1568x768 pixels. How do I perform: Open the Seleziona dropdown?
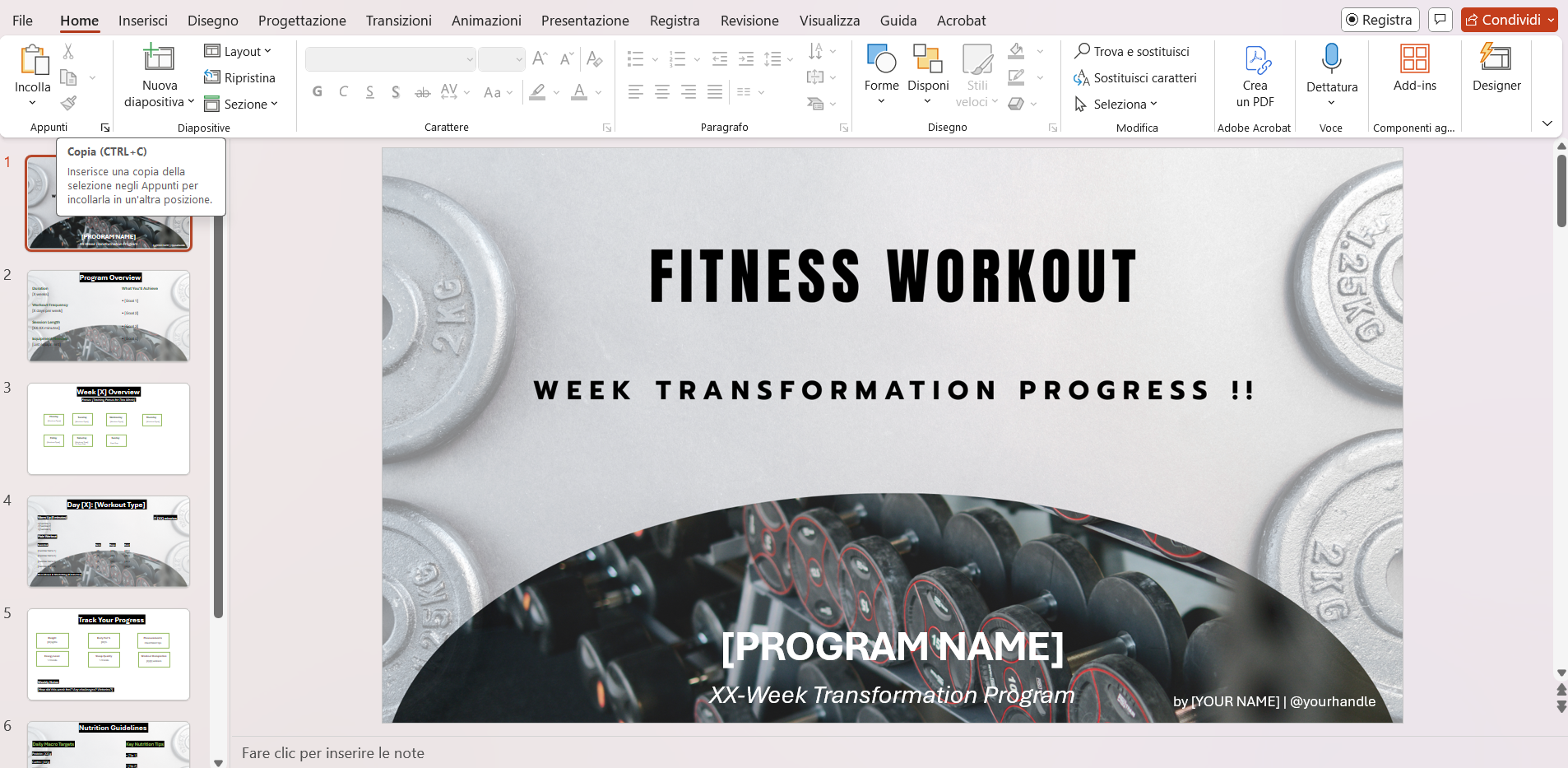tap(1116, 104)
